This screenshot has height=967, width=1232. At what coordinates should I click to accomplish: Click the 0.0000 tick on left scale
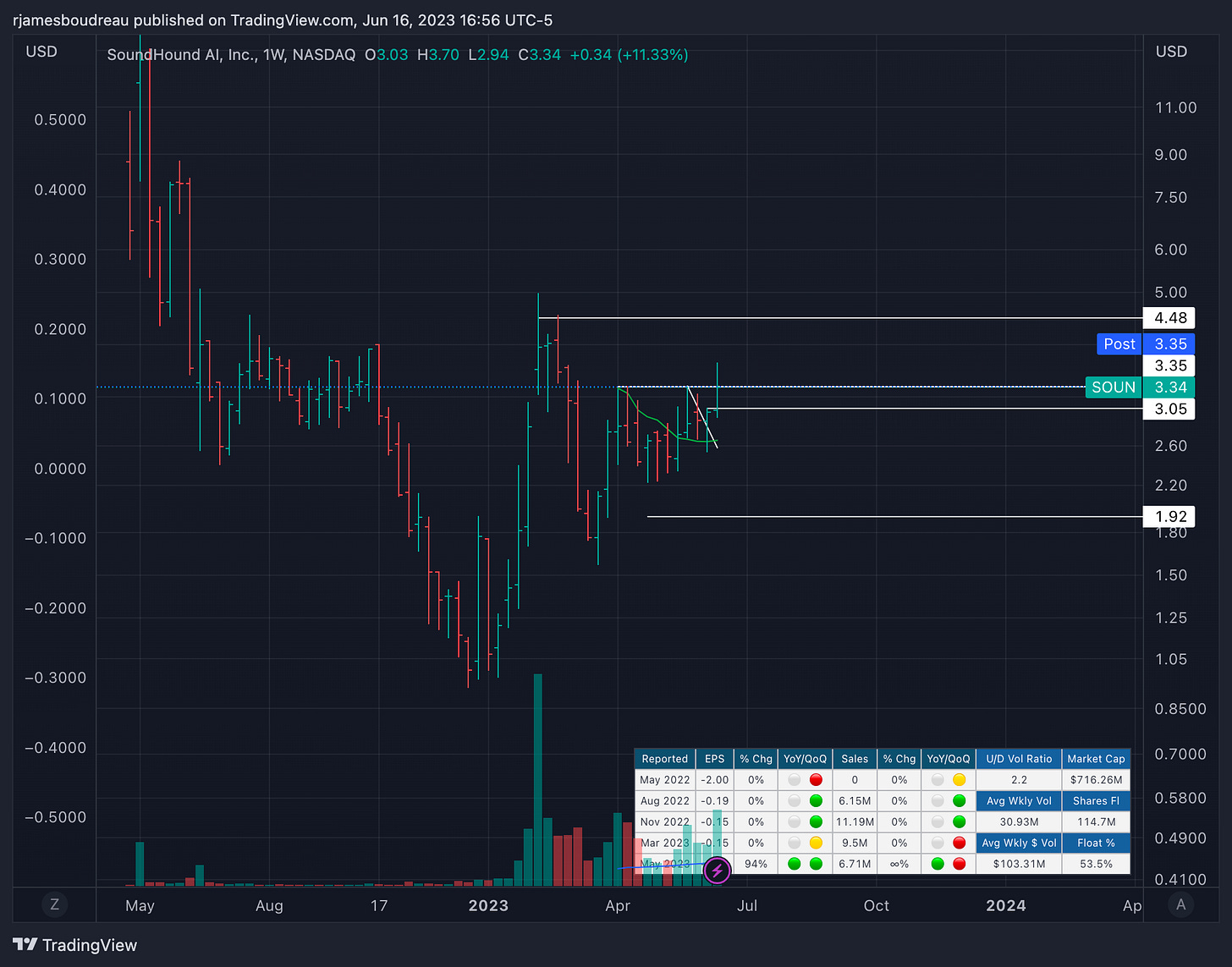tap(60, 469)
